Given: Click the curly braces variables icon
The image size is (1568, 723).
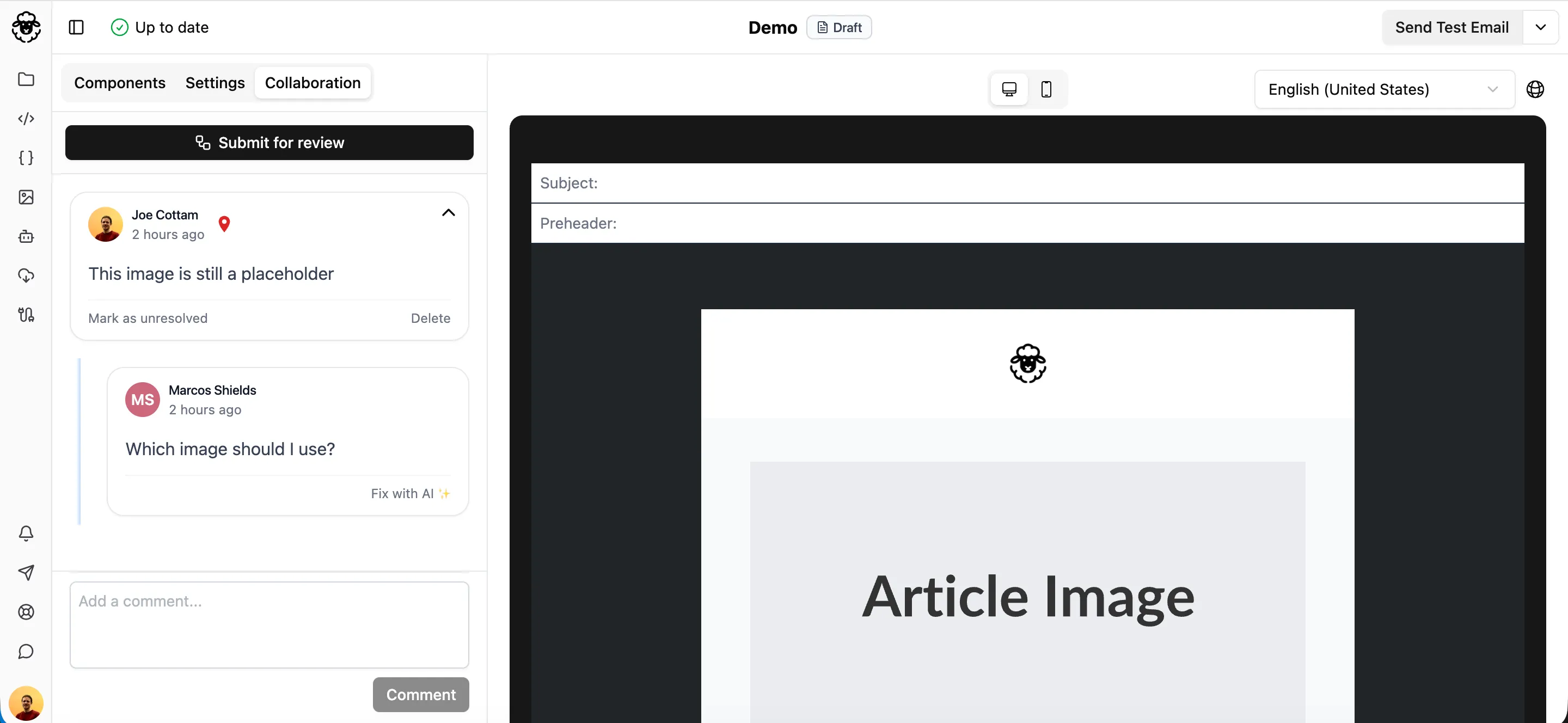Looking at the screenshot, I should pyautogui.click(x=26, y=158).
